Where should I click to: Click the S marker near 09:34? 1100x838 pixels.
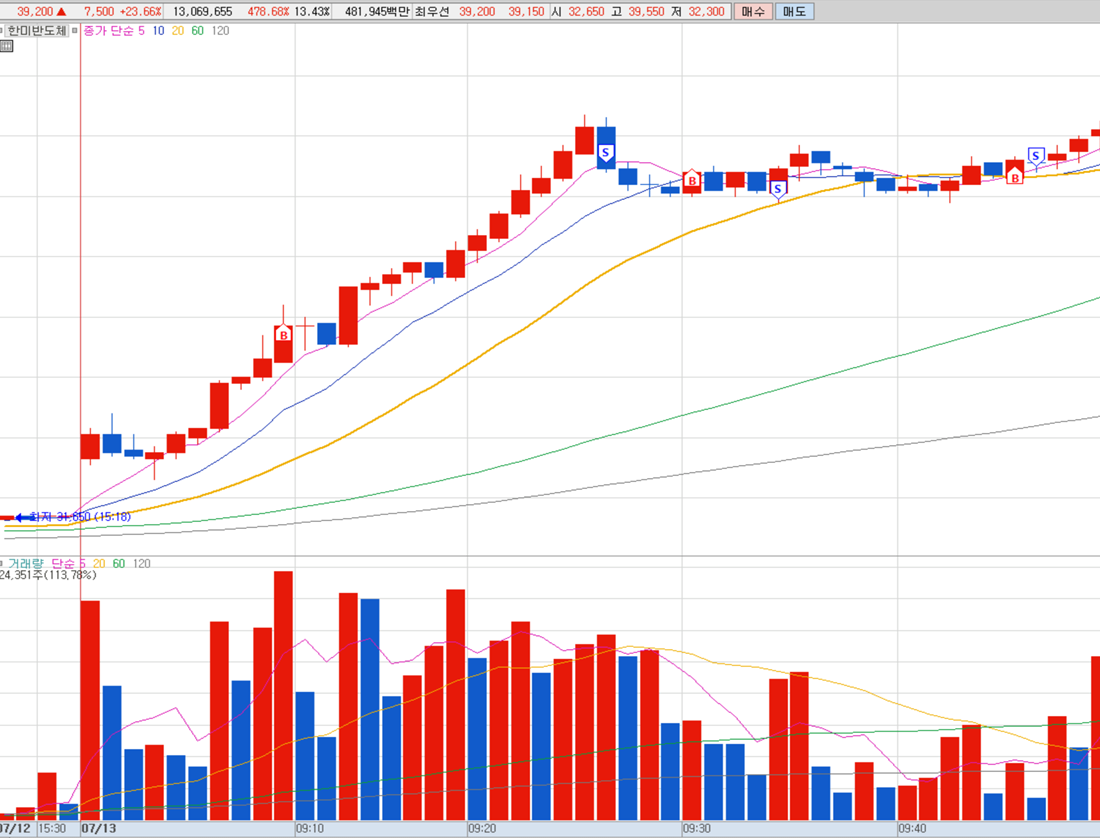(x=777, y=189)
